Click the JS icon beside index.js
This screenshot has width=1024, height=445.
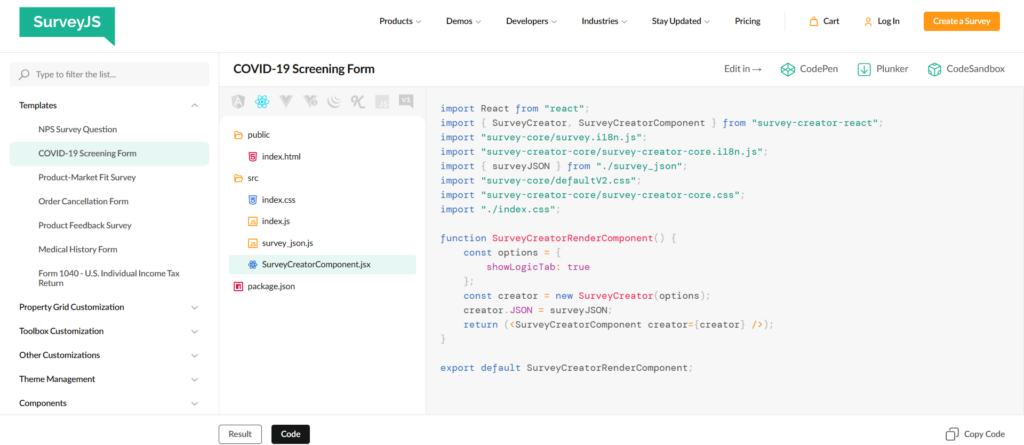[253, 222]
